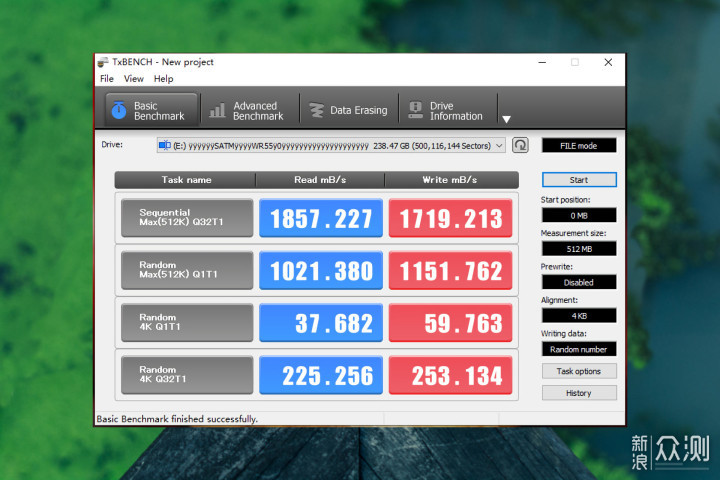Screen dimensions: 720x480
Task: Select write value 59.763
Action: pos(450,322)
